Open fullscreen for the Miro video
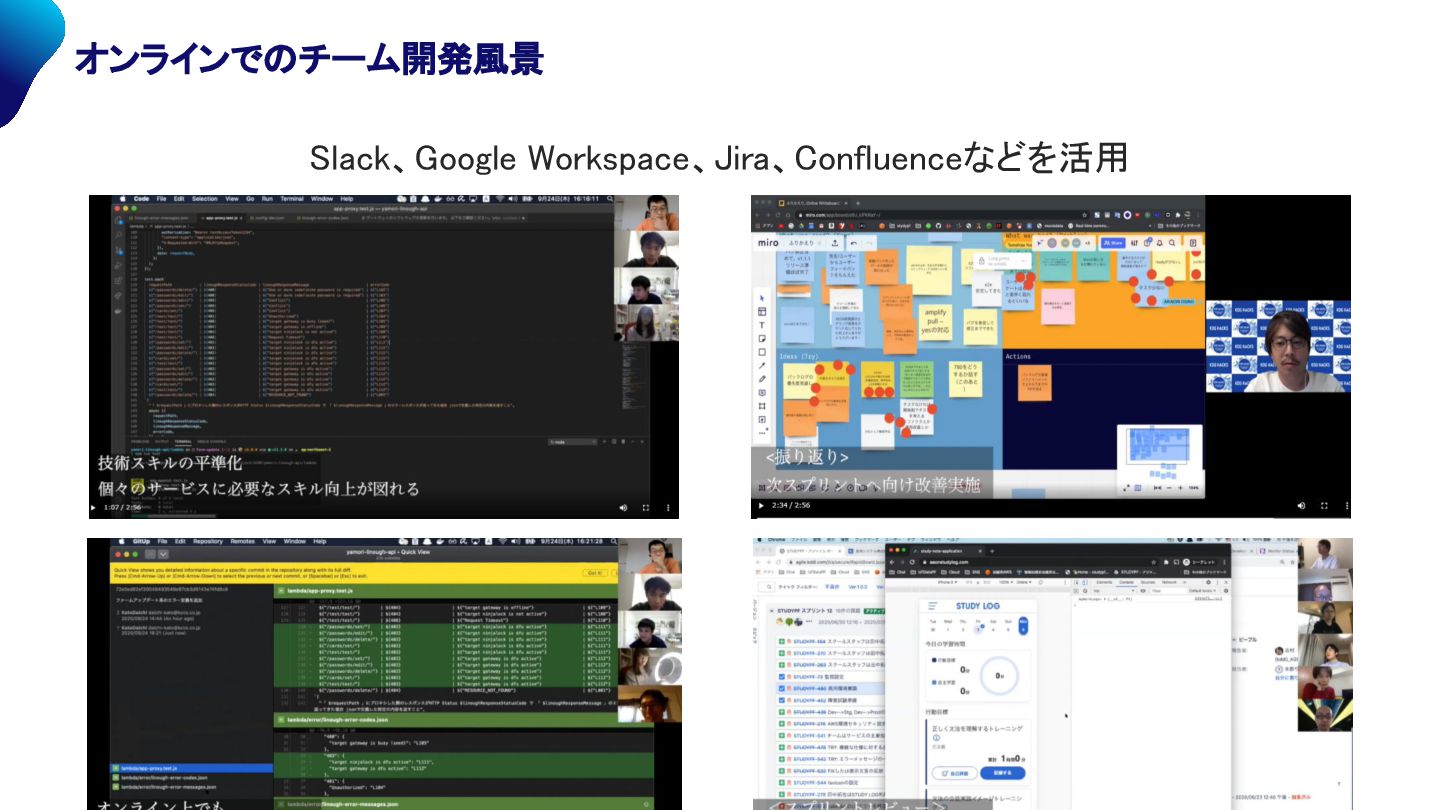 tap(1324, 506)
